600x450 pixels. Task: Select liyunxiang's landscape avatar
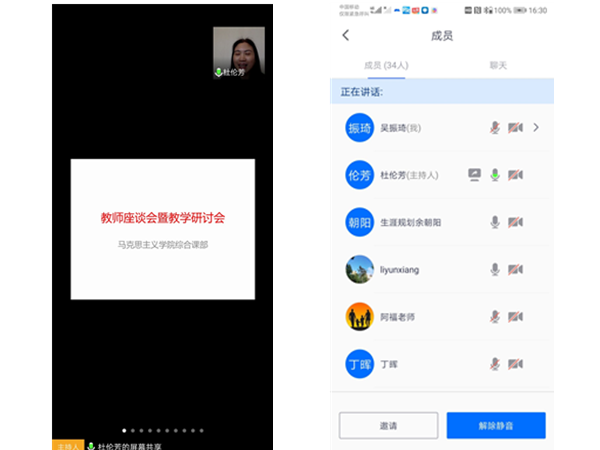(359, 270)
